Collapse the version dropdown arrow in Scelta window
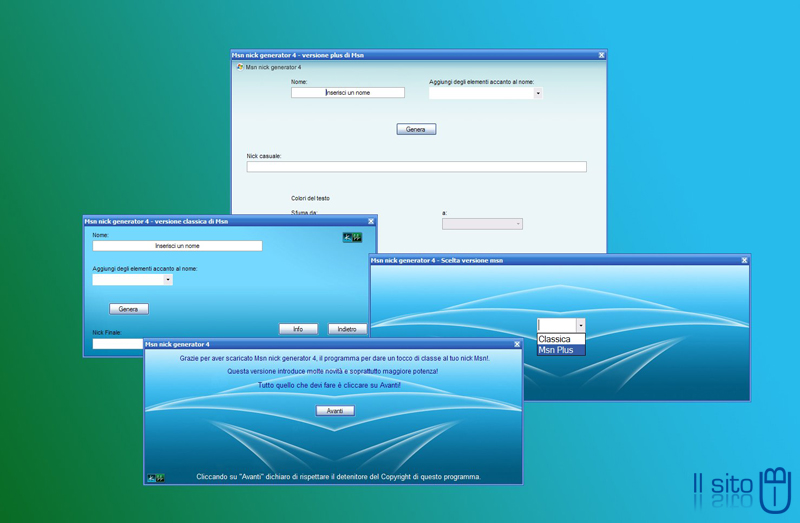 581,325
